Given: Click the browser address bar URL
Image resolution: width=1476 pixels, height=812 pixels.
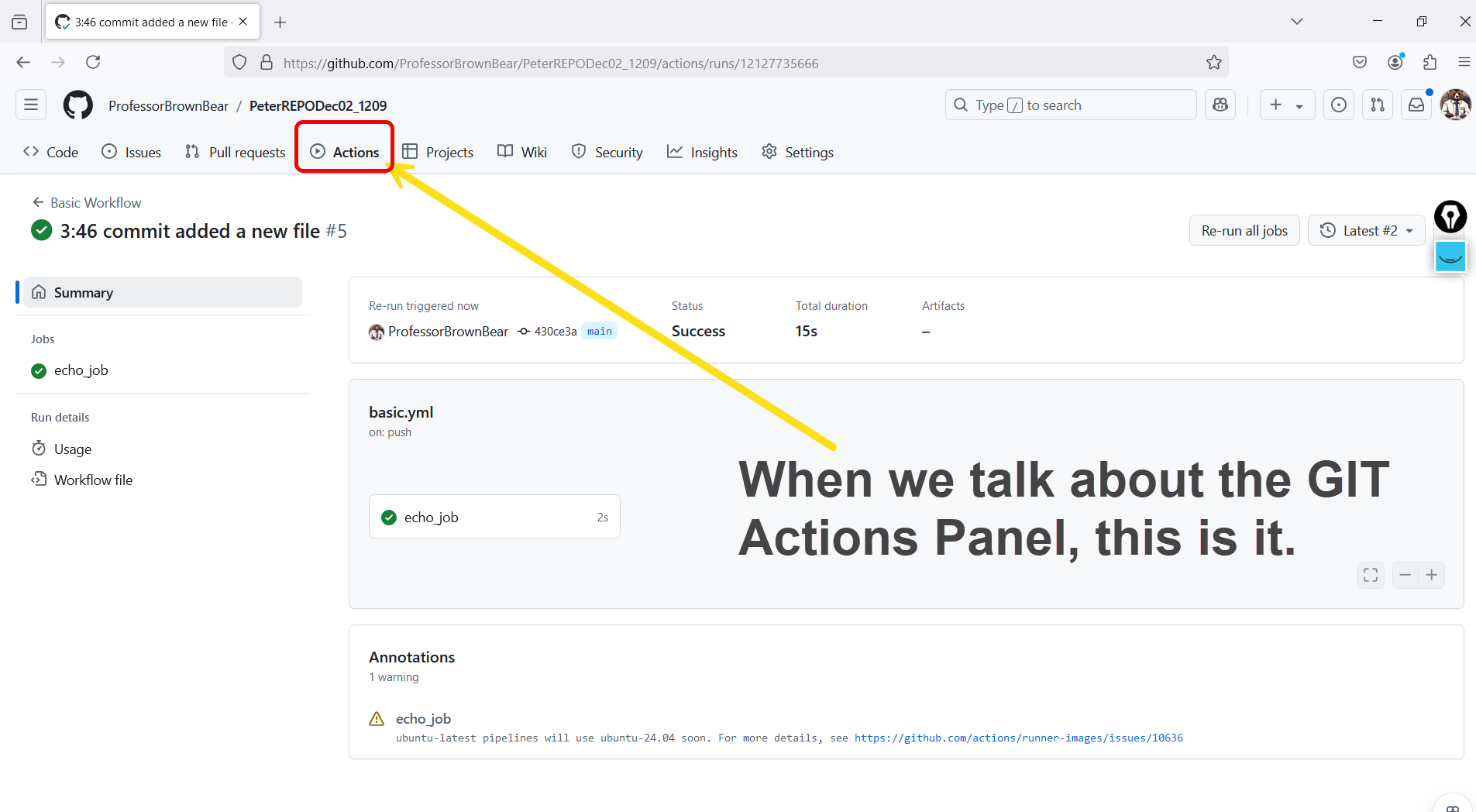Looking at the screenshot, I should (550, 63).
